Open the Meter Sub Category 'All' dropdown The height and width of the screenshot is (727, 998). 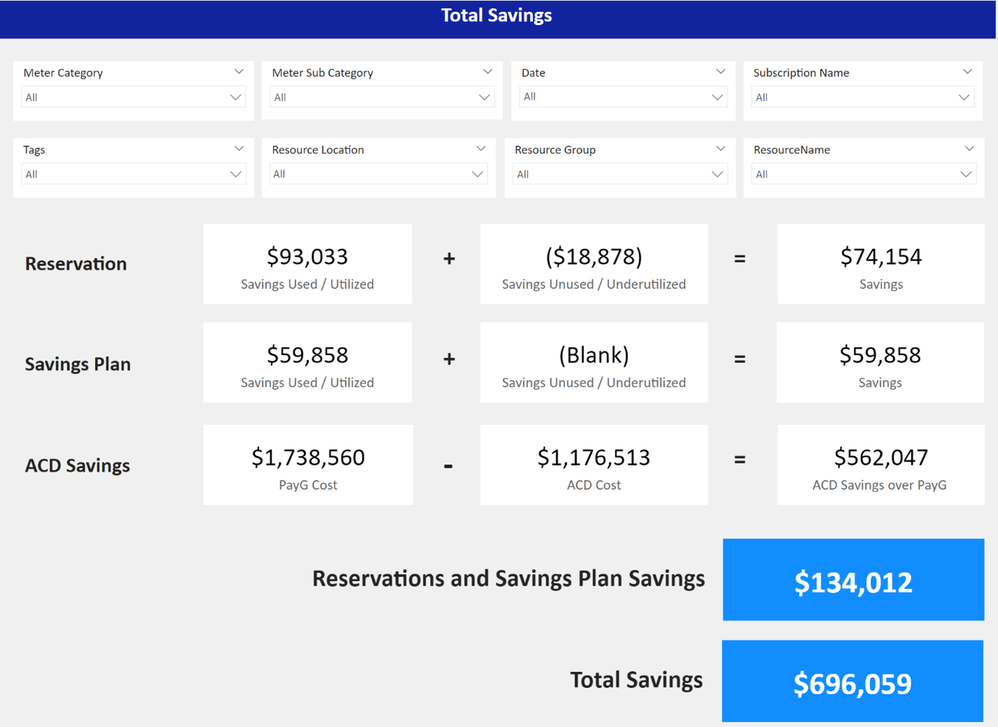point(382,97)
